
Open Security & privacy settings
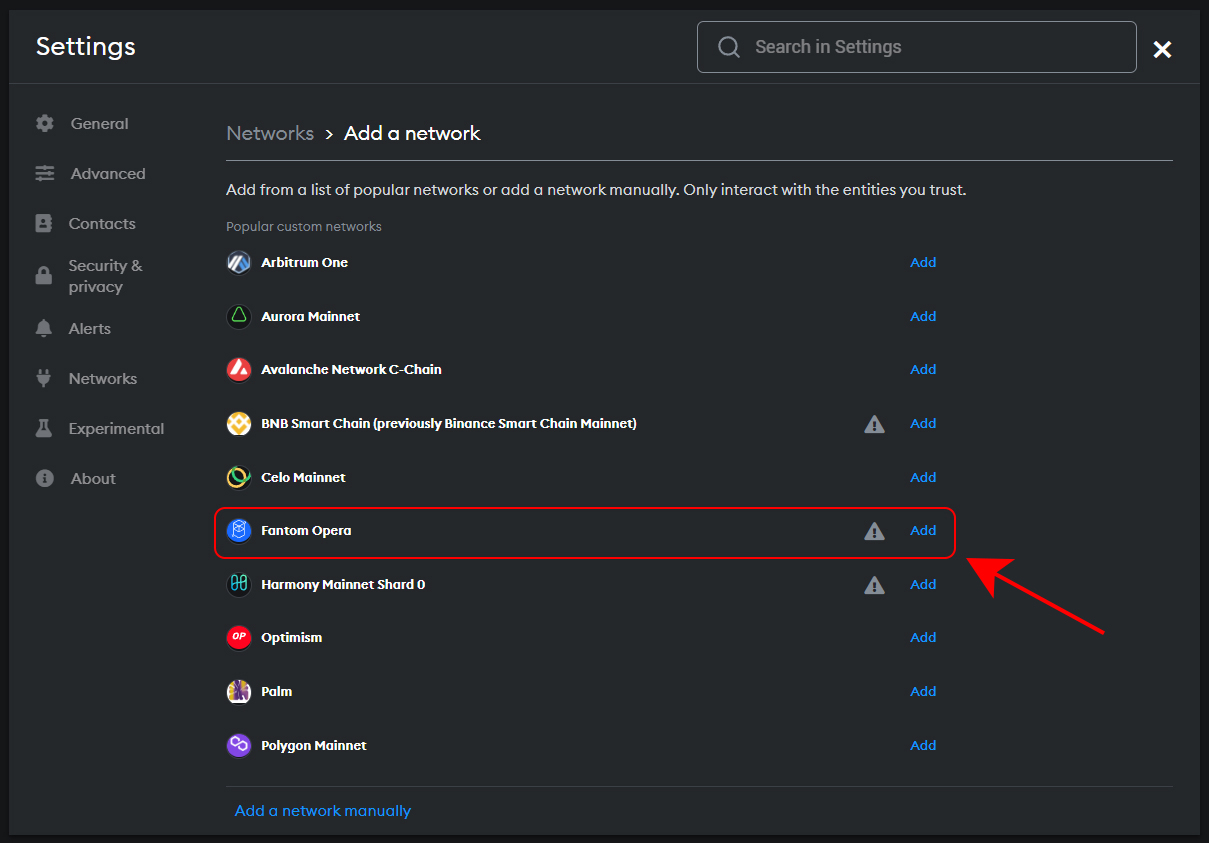(105, 276)
